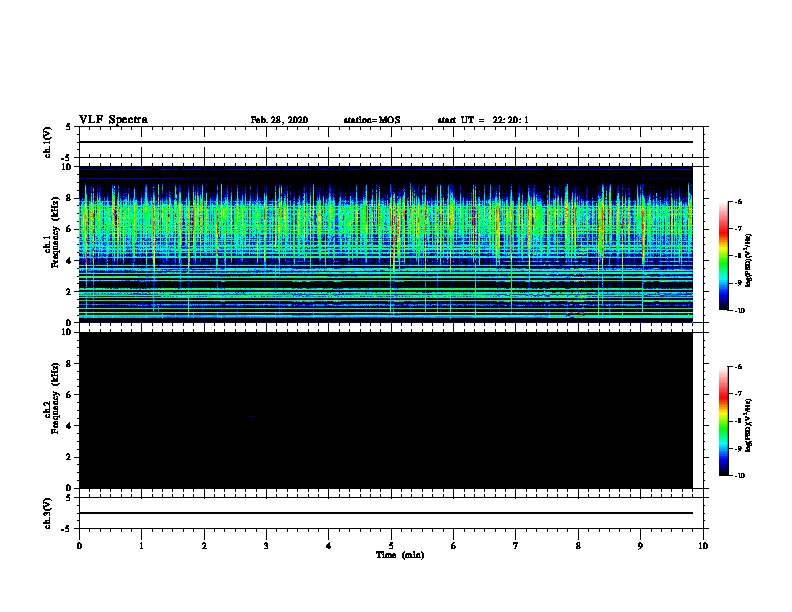Click the "-6" label on ch.1 colorbar
The image size is (792, 612).
click(738, 201)
